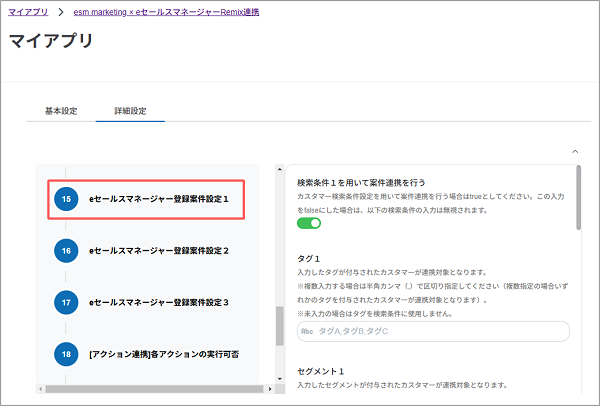
Task: Click the step 18 circle icon
Action: click(x=67, y=353)
